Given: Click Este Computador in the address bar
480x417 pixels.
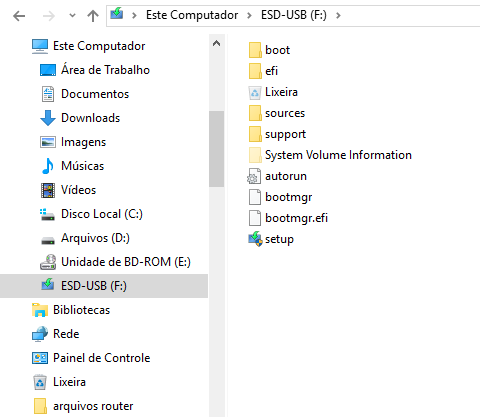Looking at the screenshot, I should pos(192,15).
